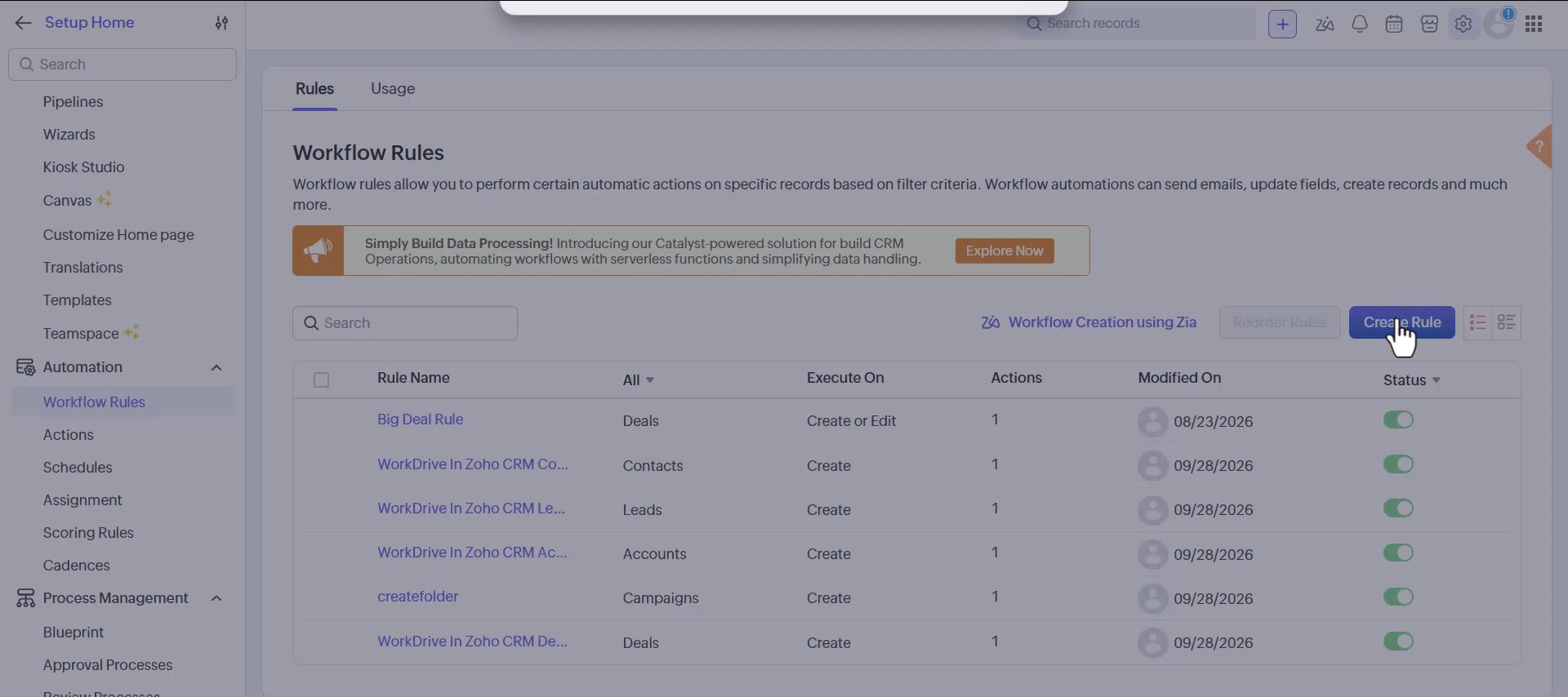
Task: Click Explore Now in the banner
Action: 1004,251
